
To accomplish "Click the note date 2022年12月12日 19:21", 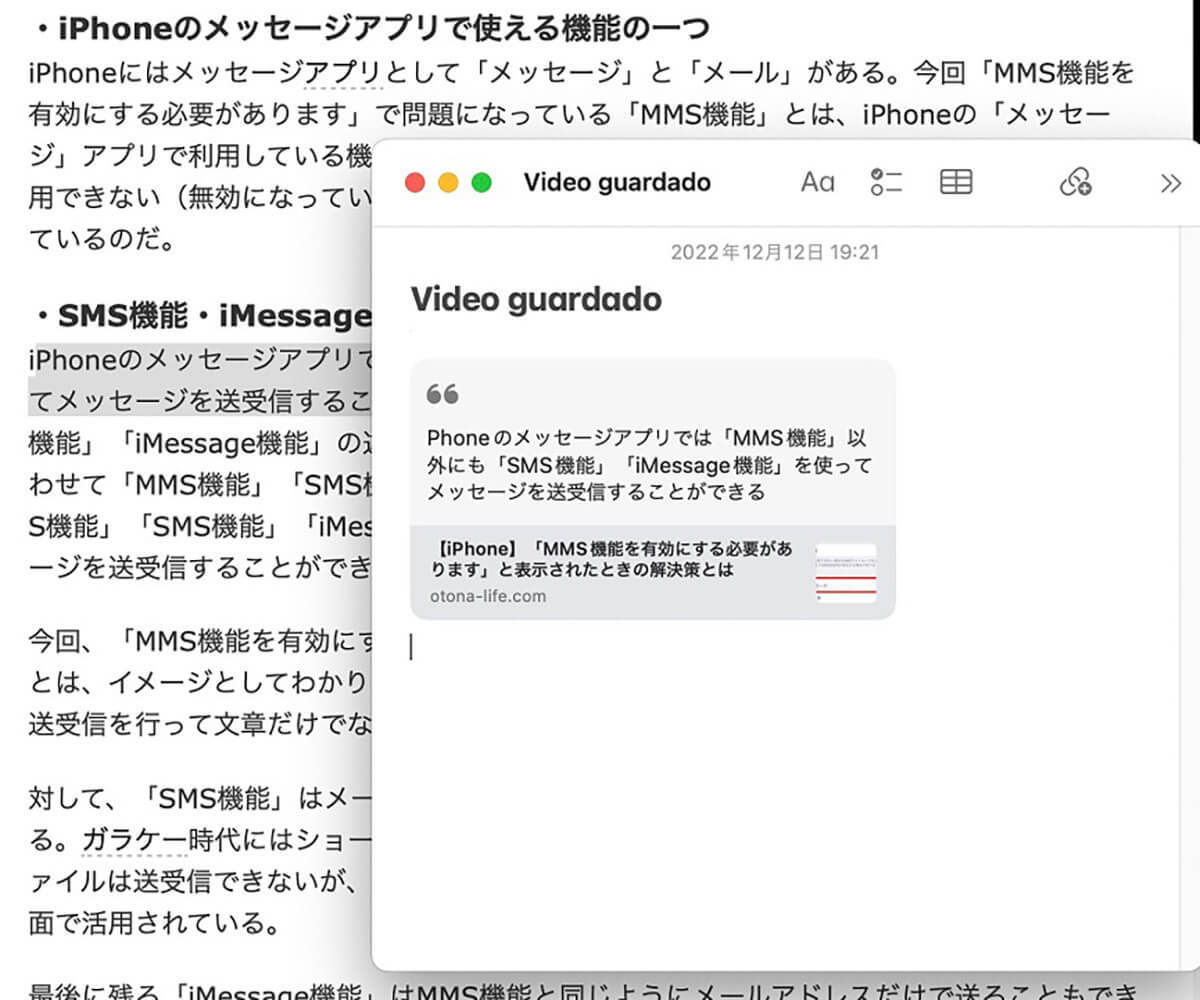I will point(775,253).
